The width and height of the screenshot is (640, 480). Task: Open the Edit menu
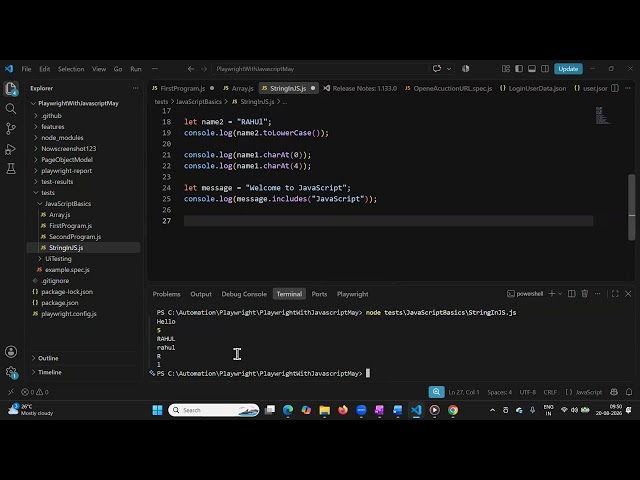[44, 69]
